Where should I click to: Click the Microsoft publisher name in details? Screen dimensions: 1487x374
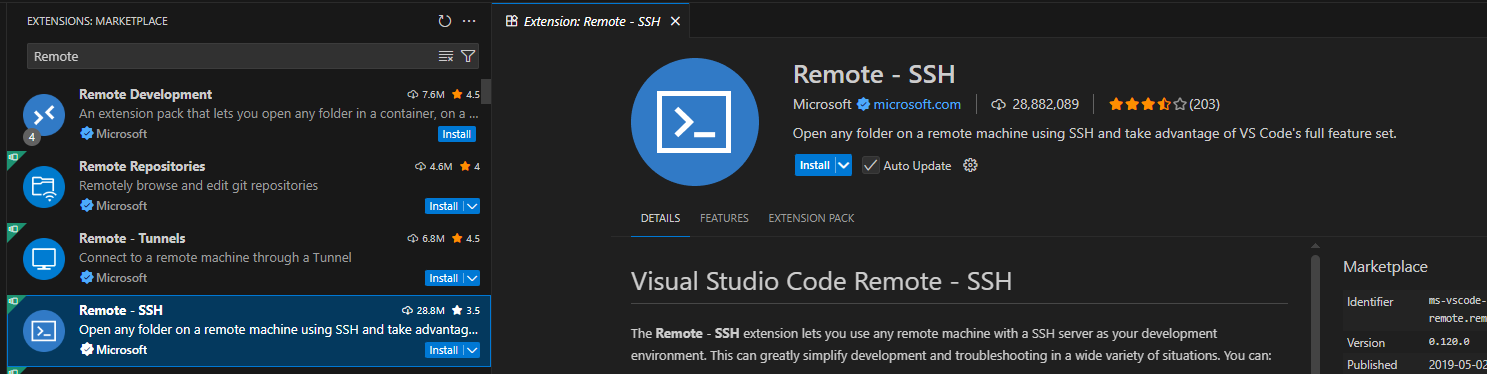tap(821, 104)
